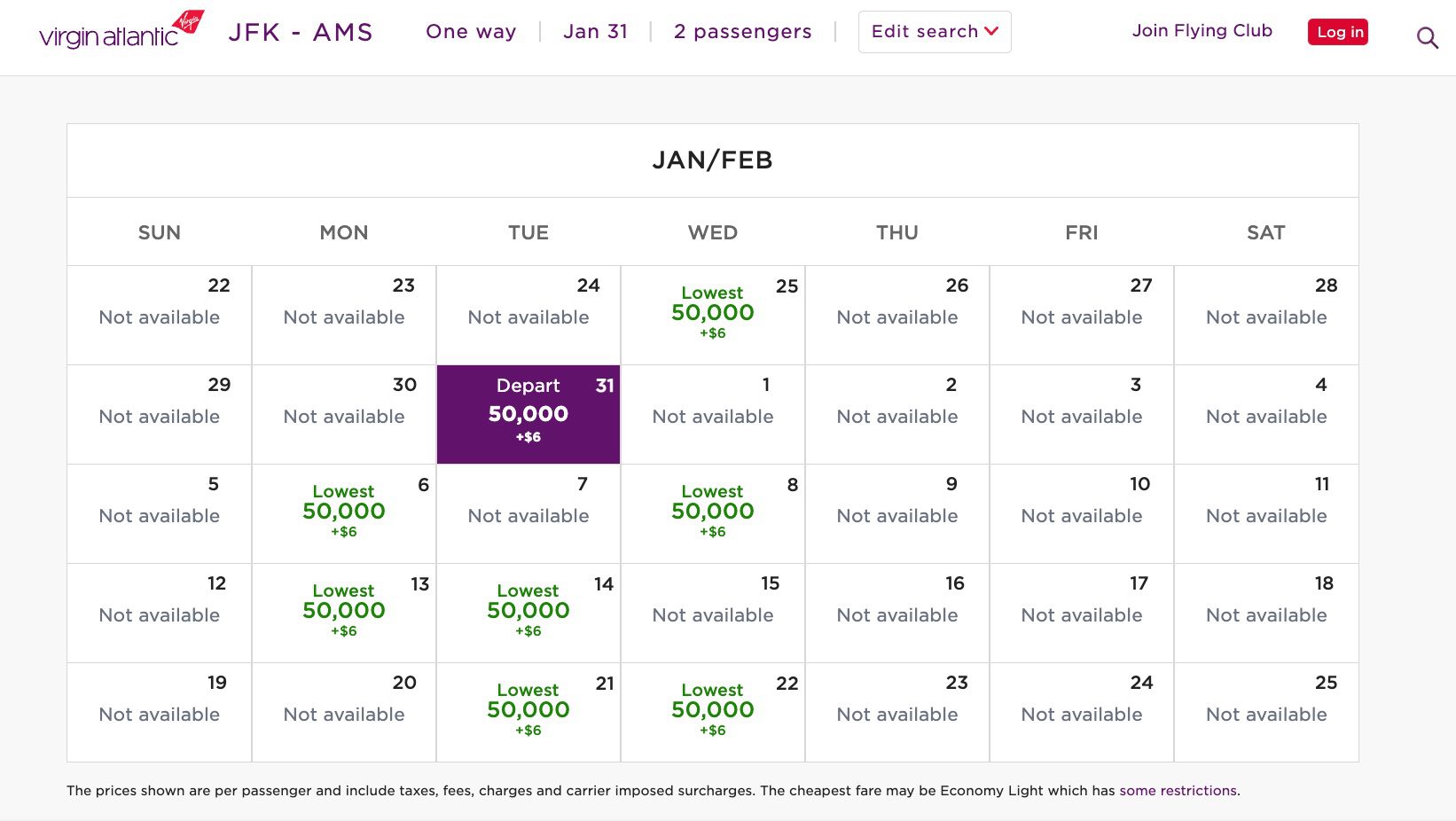Click the Virgin Atlantic logo
Image resolution: width=1456 pixels, height=821 pixels.
tap(121, 31)
